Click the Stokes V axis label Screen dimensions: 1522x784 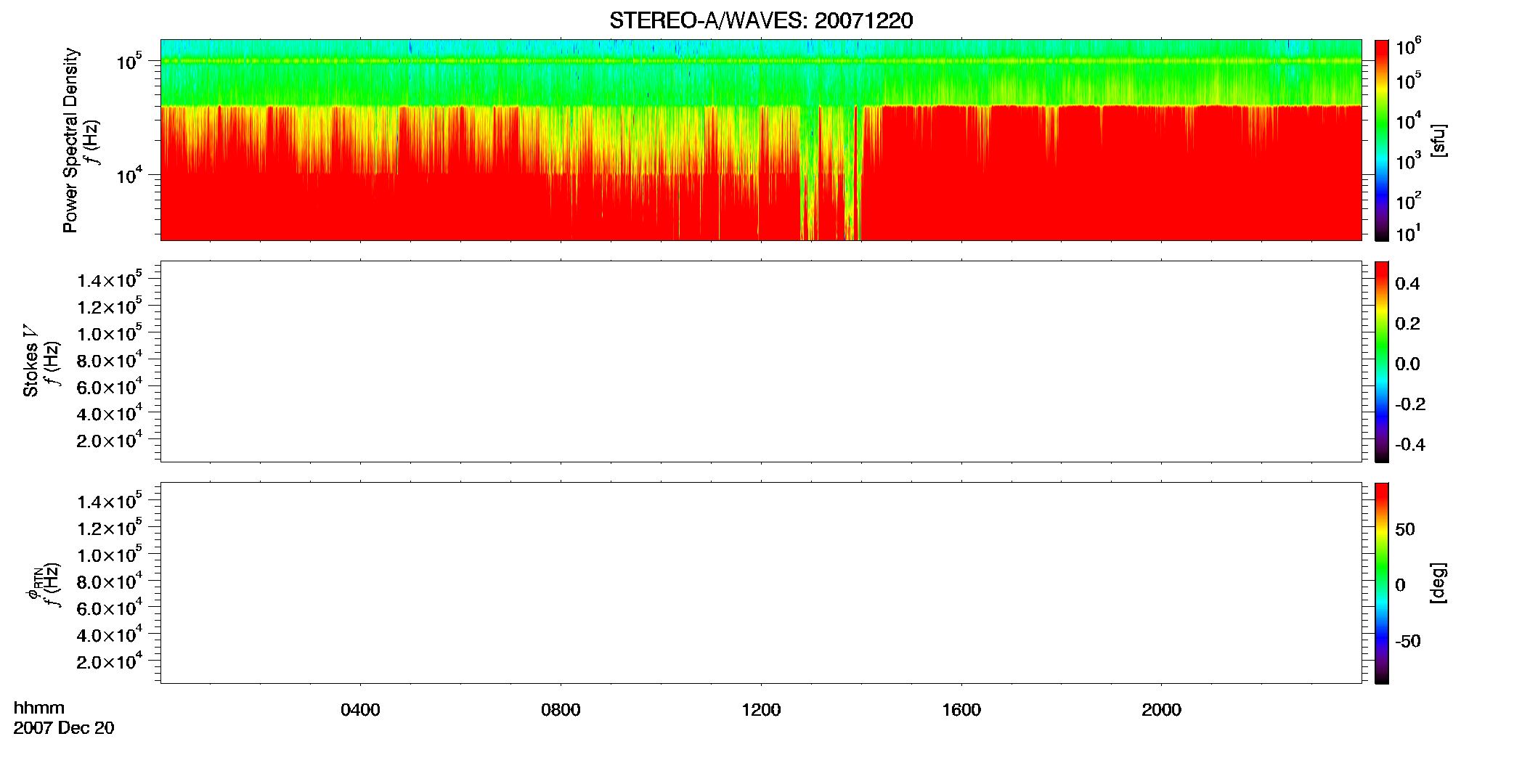pos(30,361)
